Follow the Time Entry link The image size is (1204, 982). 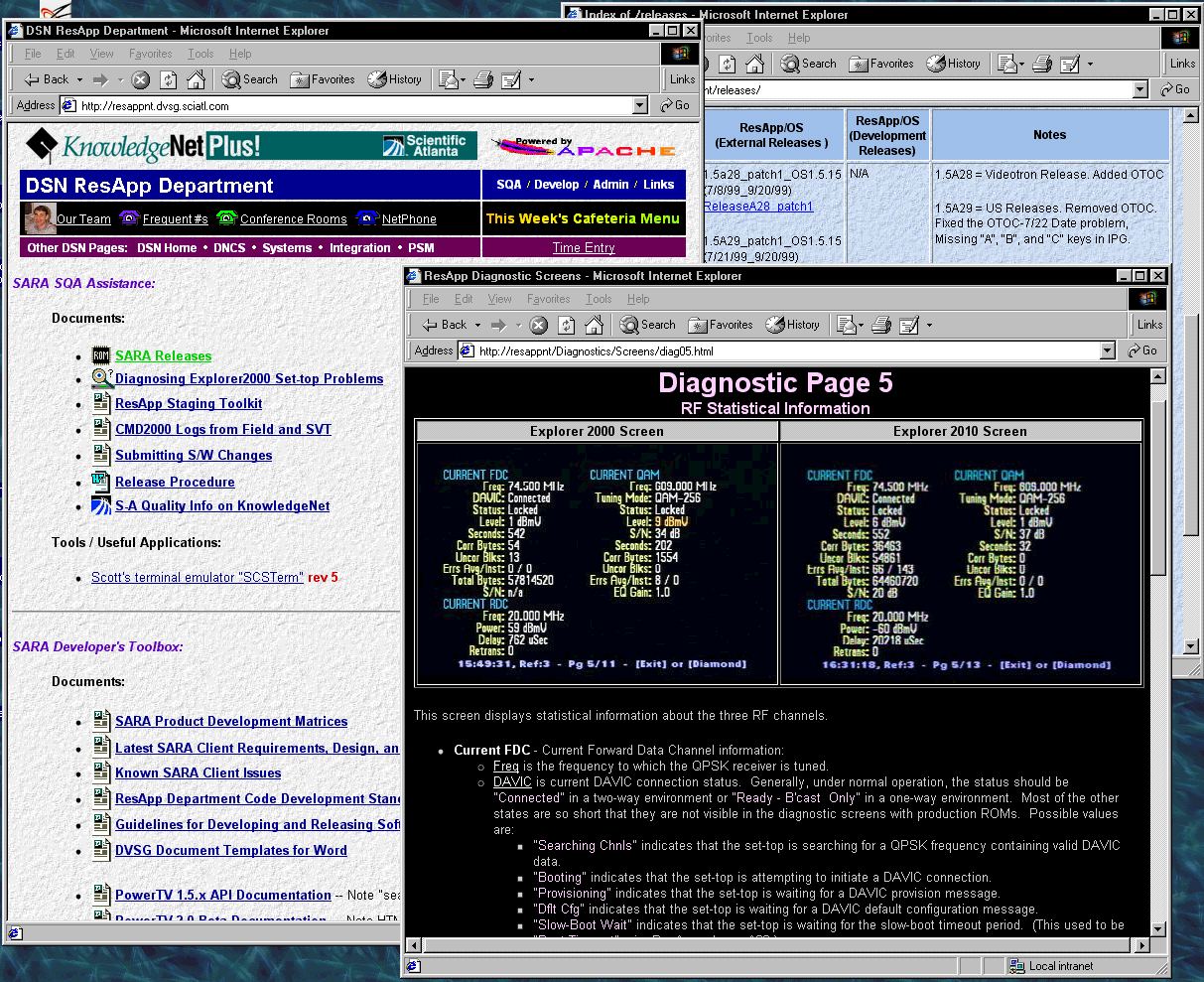point(584,247)
